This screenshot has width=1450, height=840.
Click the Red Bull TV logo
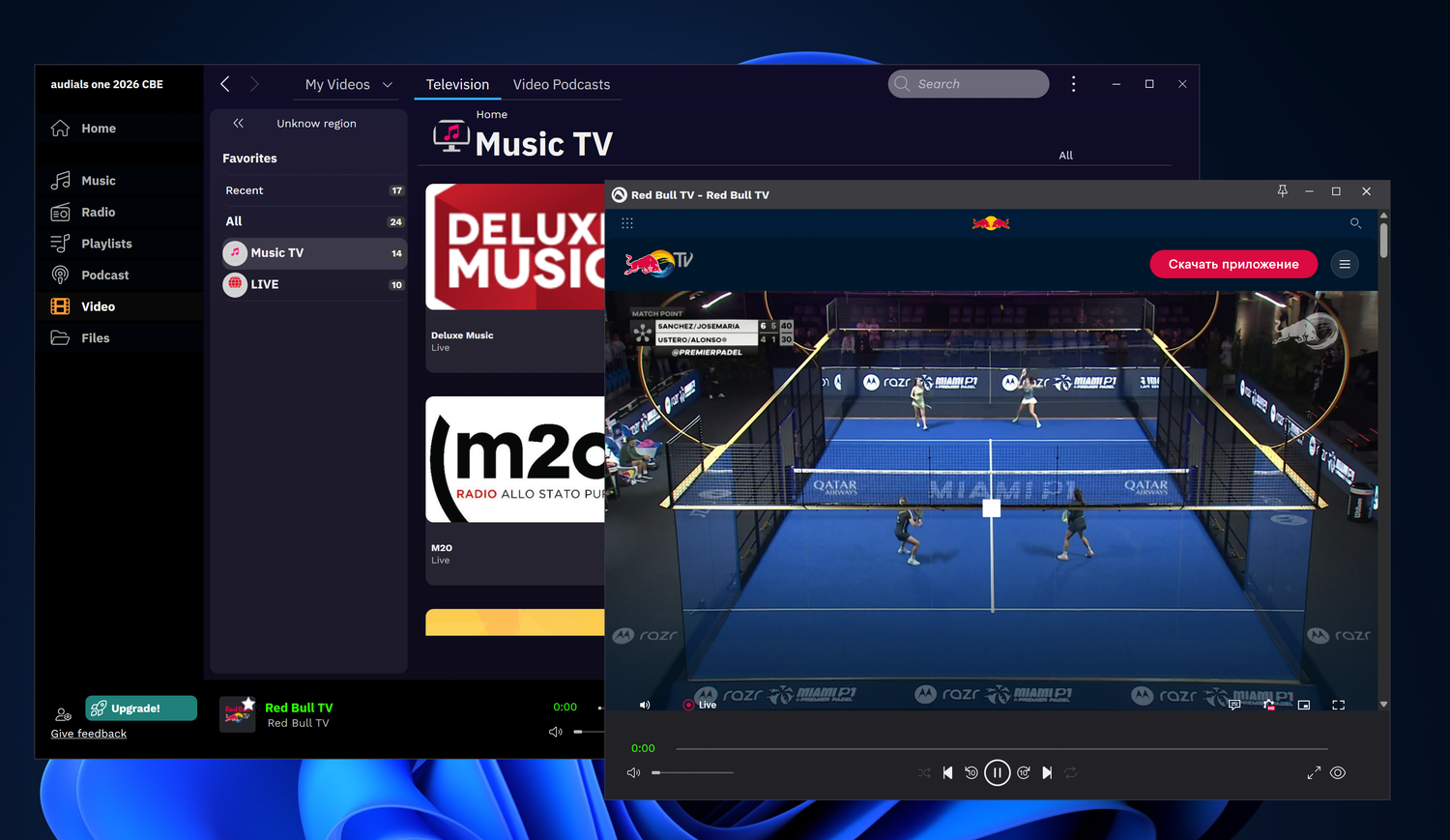tap(658, 263)
